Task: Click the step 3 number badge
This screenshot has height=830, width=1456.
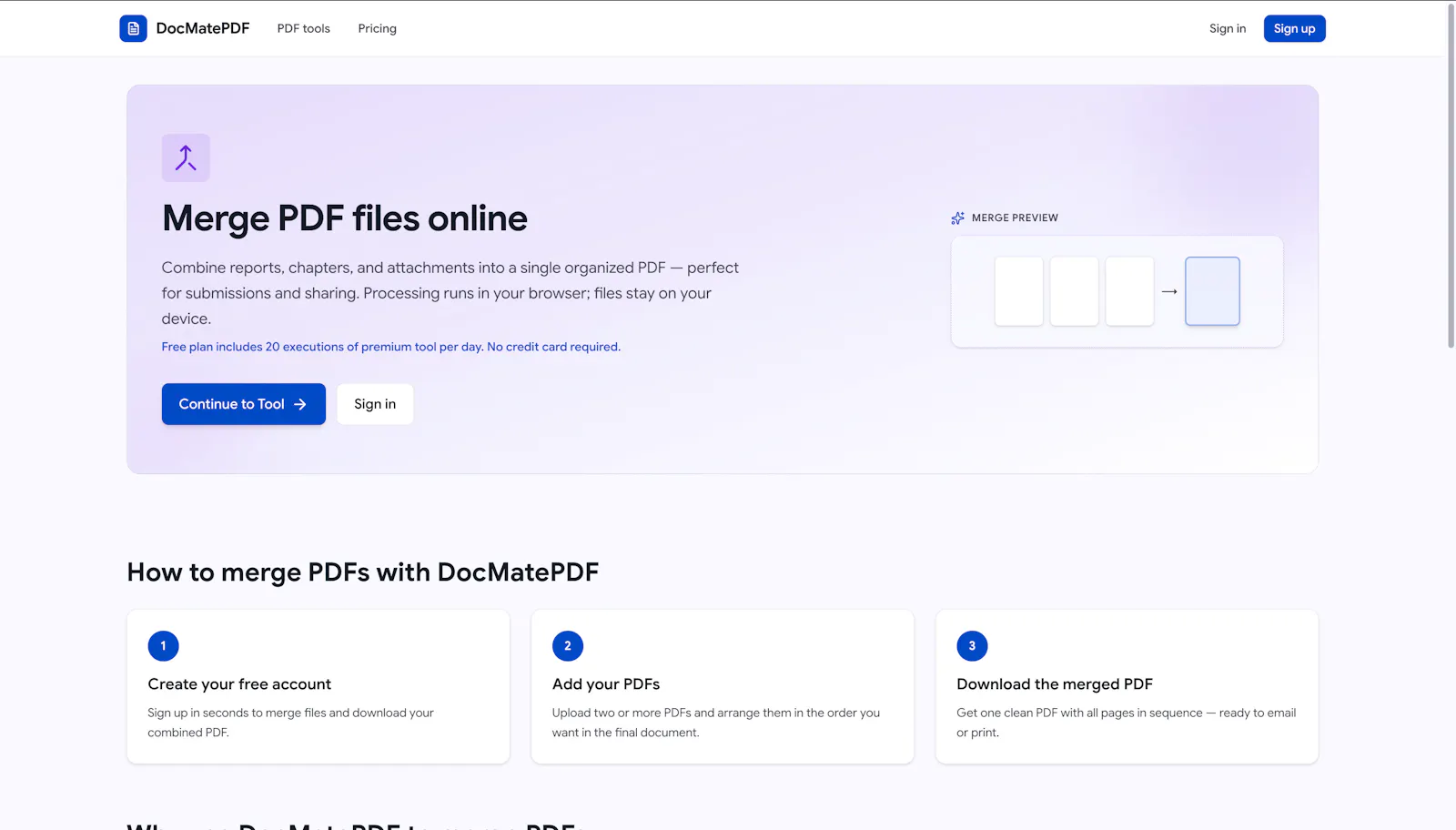Action: pyautogui.click(x=972, y=646)
